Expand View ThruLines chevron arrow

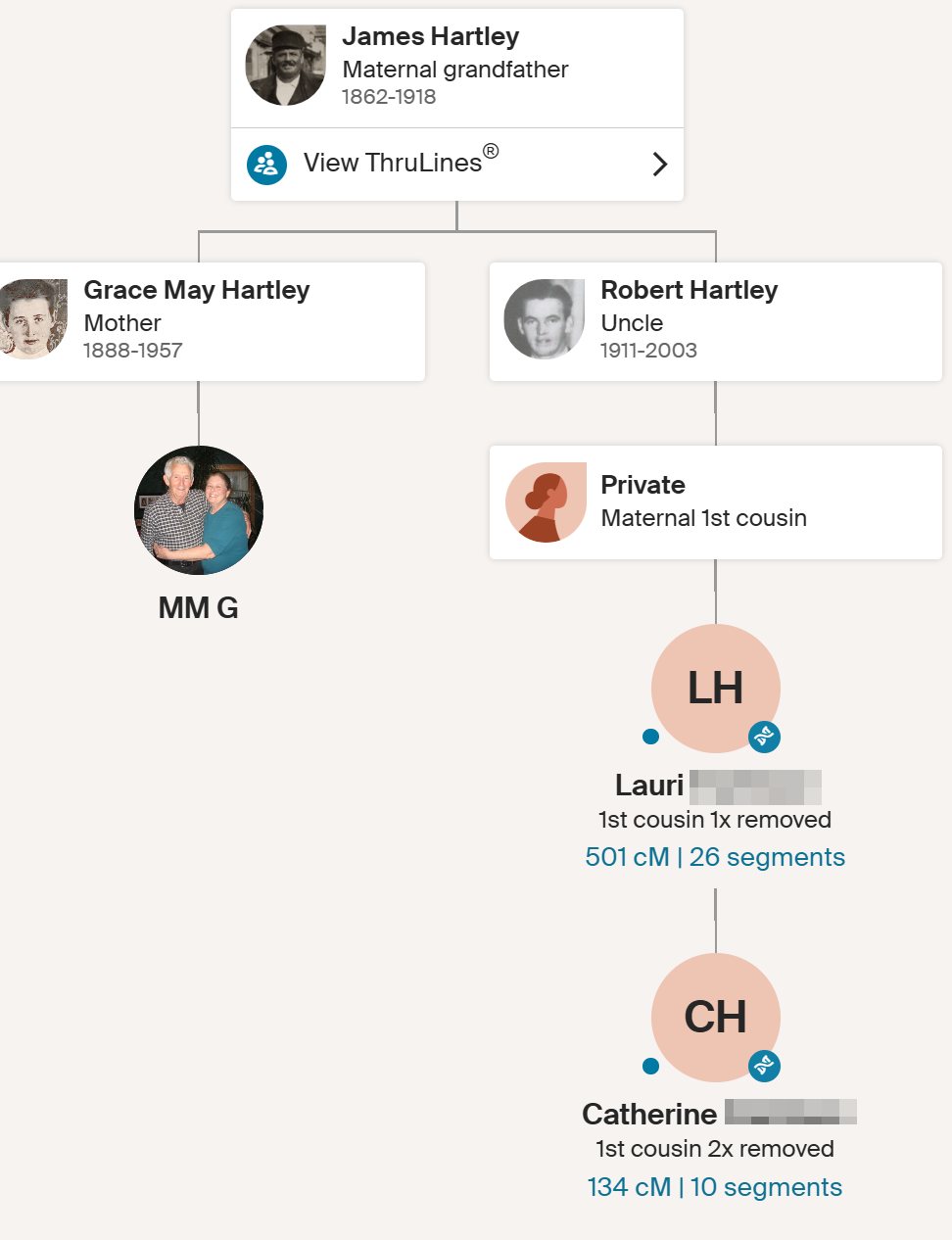tap(659, 165)
